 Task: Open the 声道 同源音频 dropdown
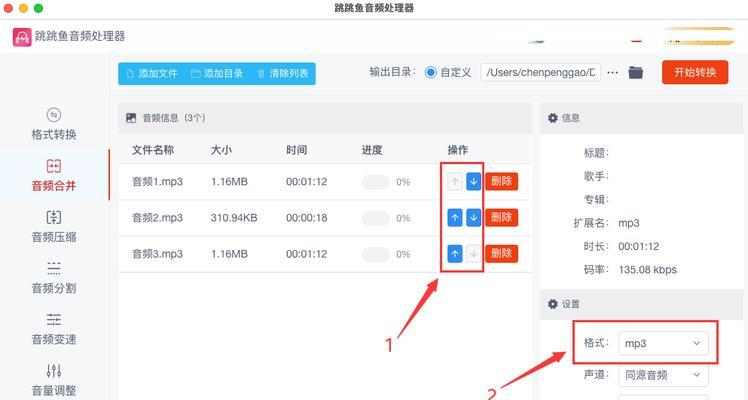663,375
